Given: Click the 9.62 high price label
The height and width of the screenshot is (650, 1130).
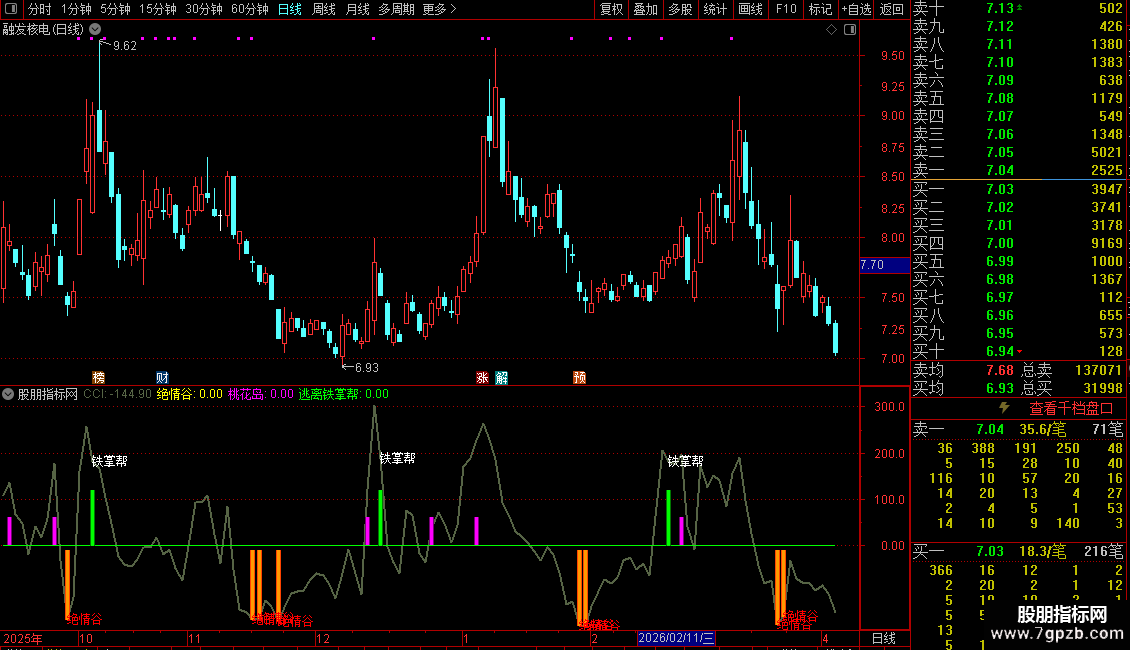Looking at the screenshot, I should pos(125,46).
